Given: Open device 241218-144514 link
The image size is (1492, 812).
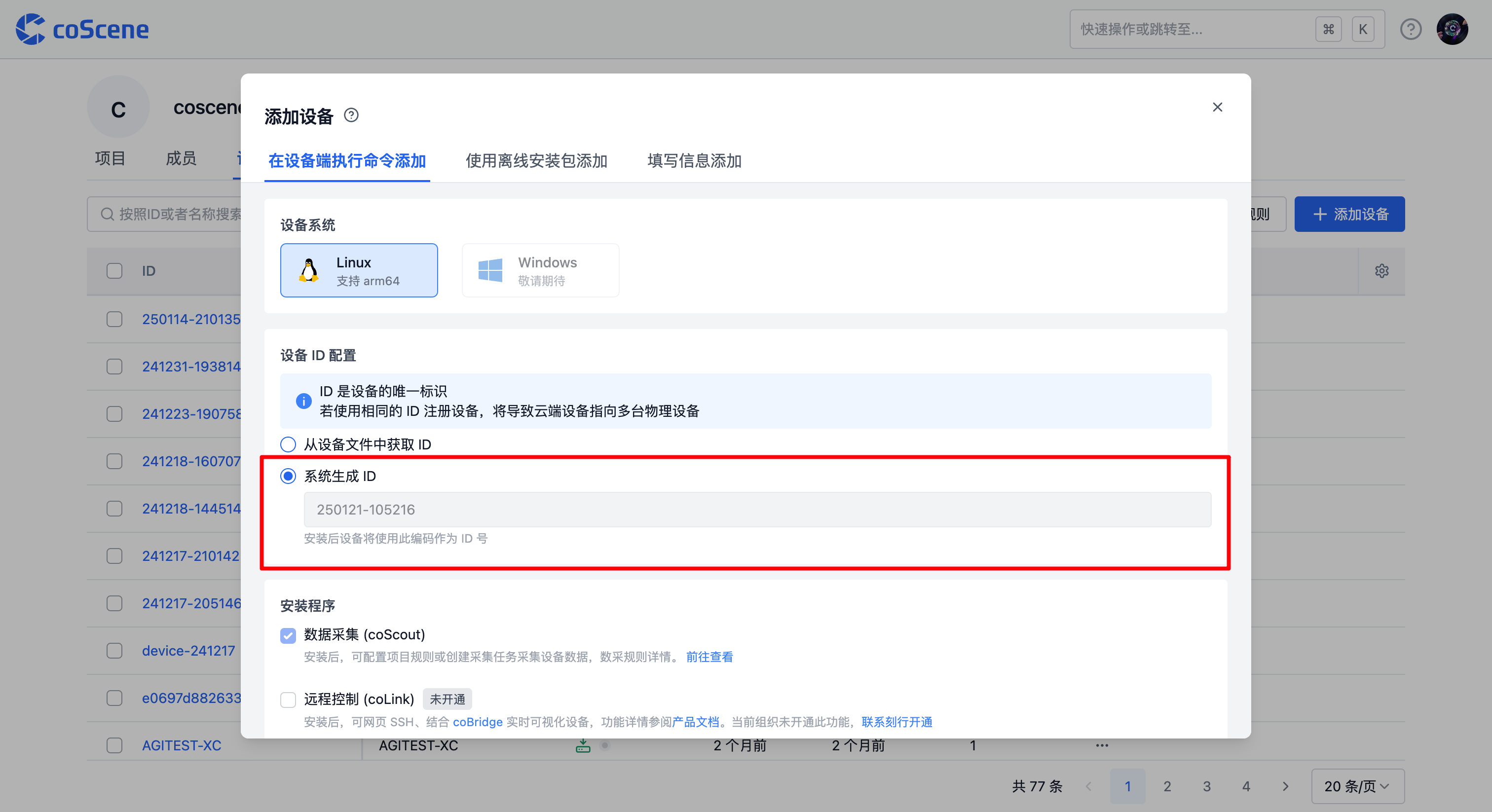Looking at the screenshot, I should click(x=191, y=509).
